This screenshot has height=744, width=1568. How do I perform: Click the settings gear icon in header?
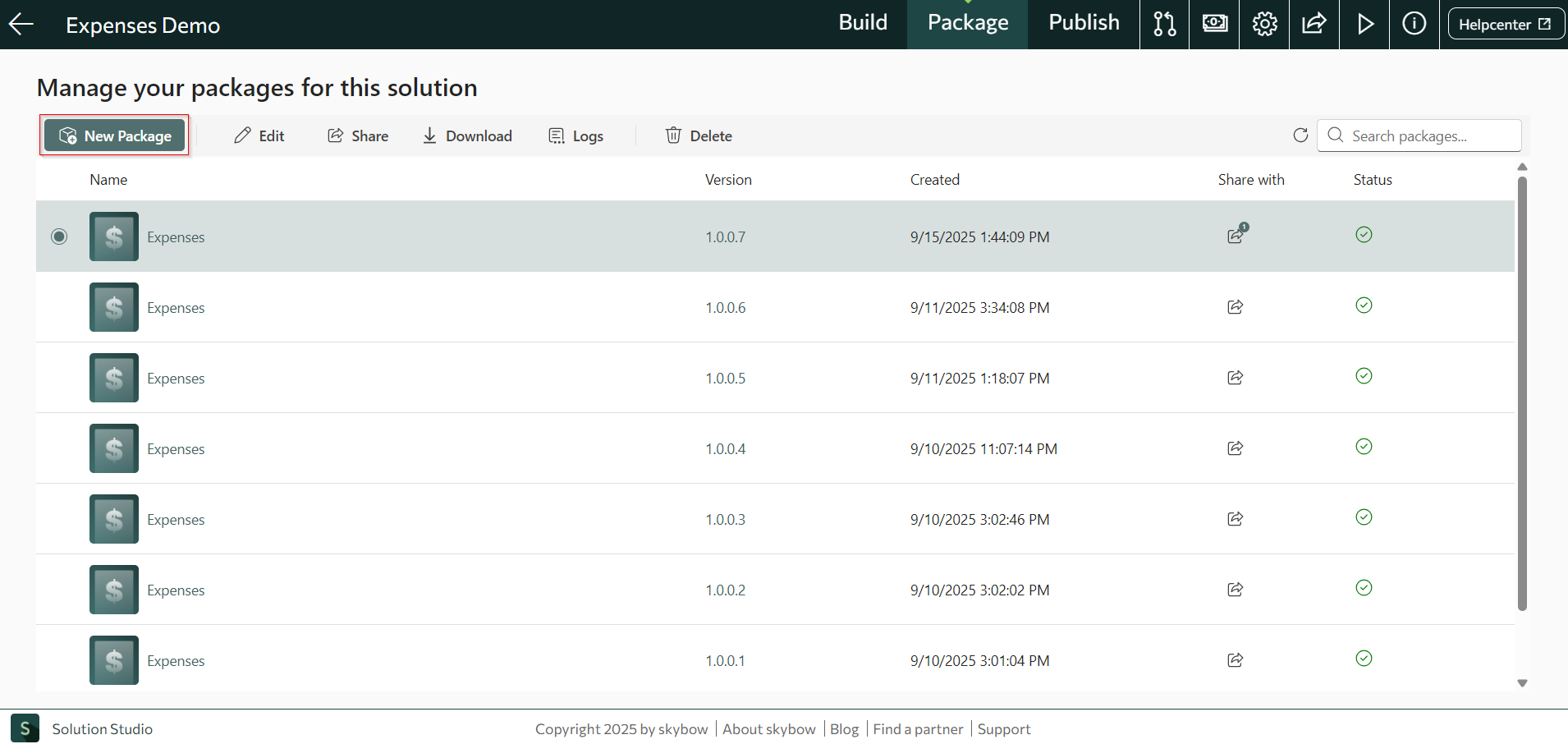coord(1264,25)
